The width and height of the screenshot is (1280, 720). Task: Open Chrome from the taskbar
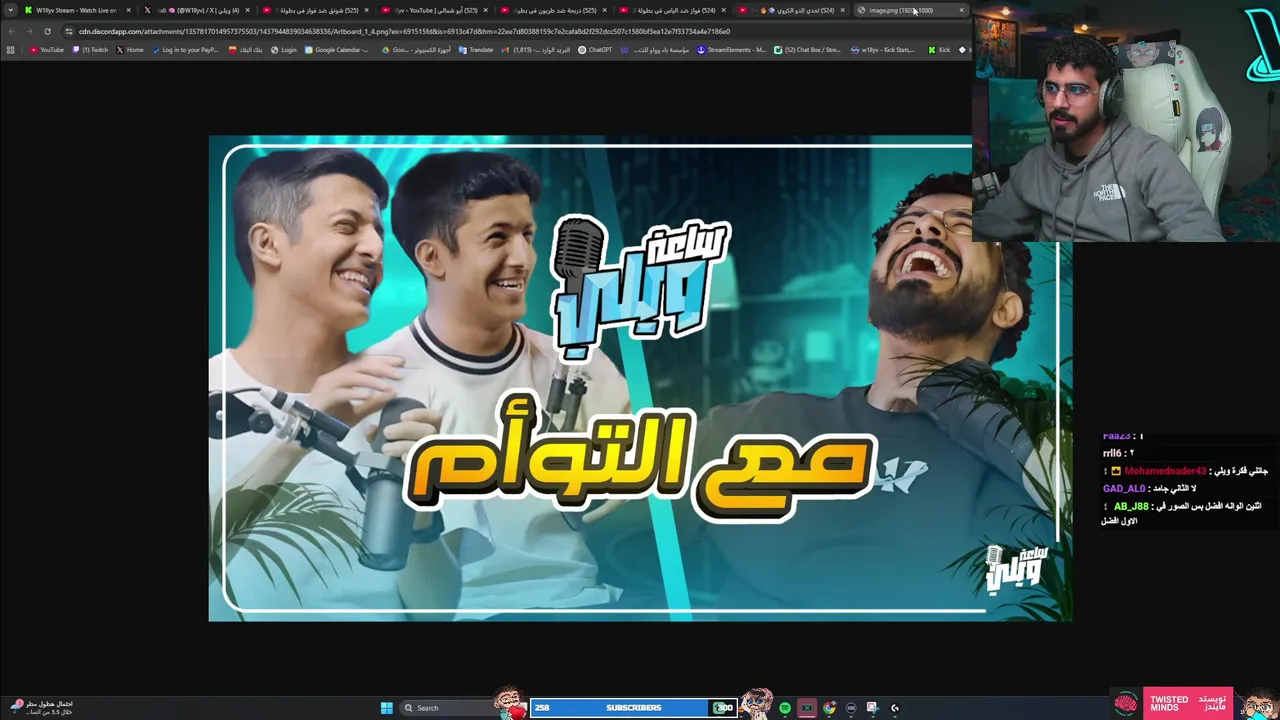coord(829,708)
